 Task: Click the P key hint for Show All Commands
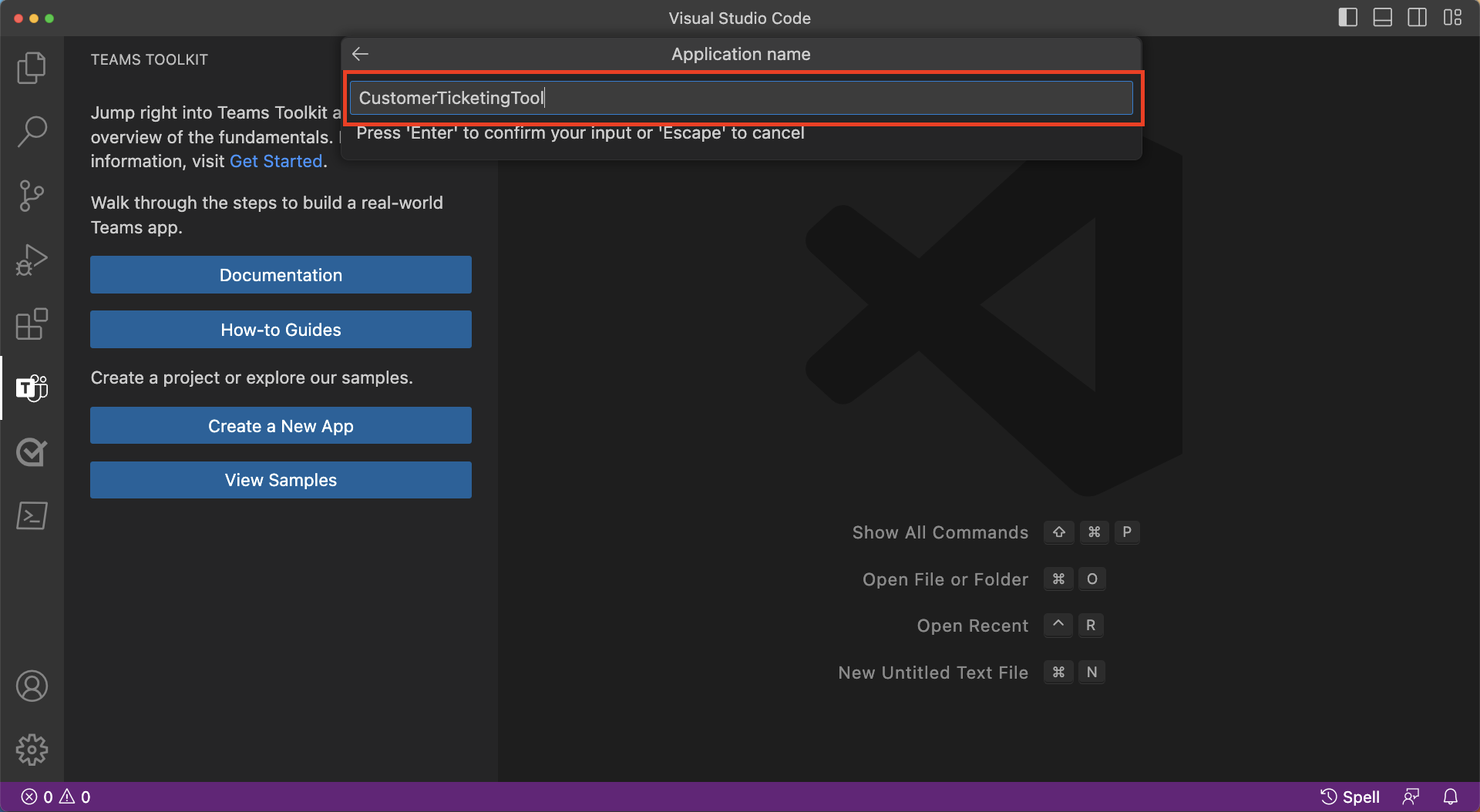coord(1126,532)
